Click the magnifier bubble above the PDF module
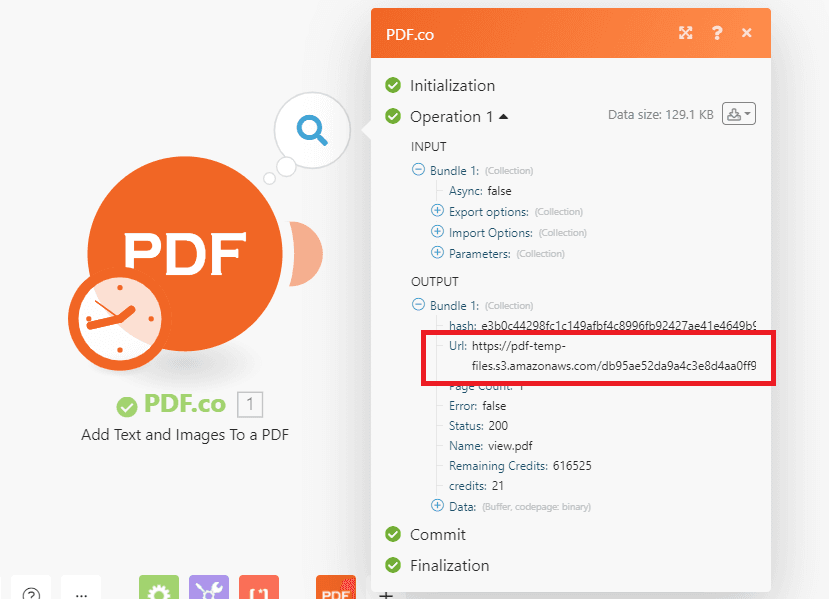Viewport: 829px width, 599px height. point(312,129)
